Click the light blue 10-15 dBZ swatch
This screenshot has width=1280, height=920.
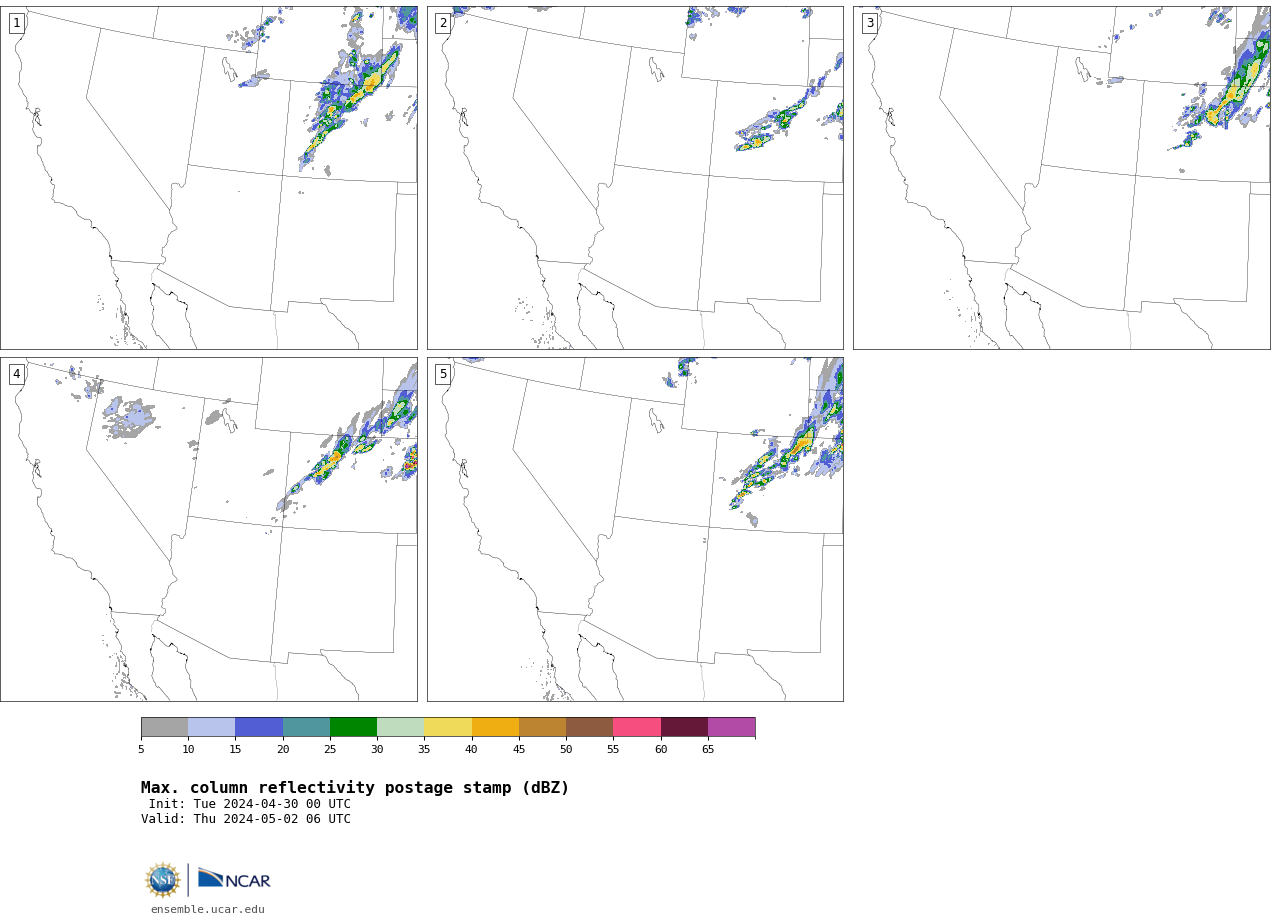[x=212, y=727]
